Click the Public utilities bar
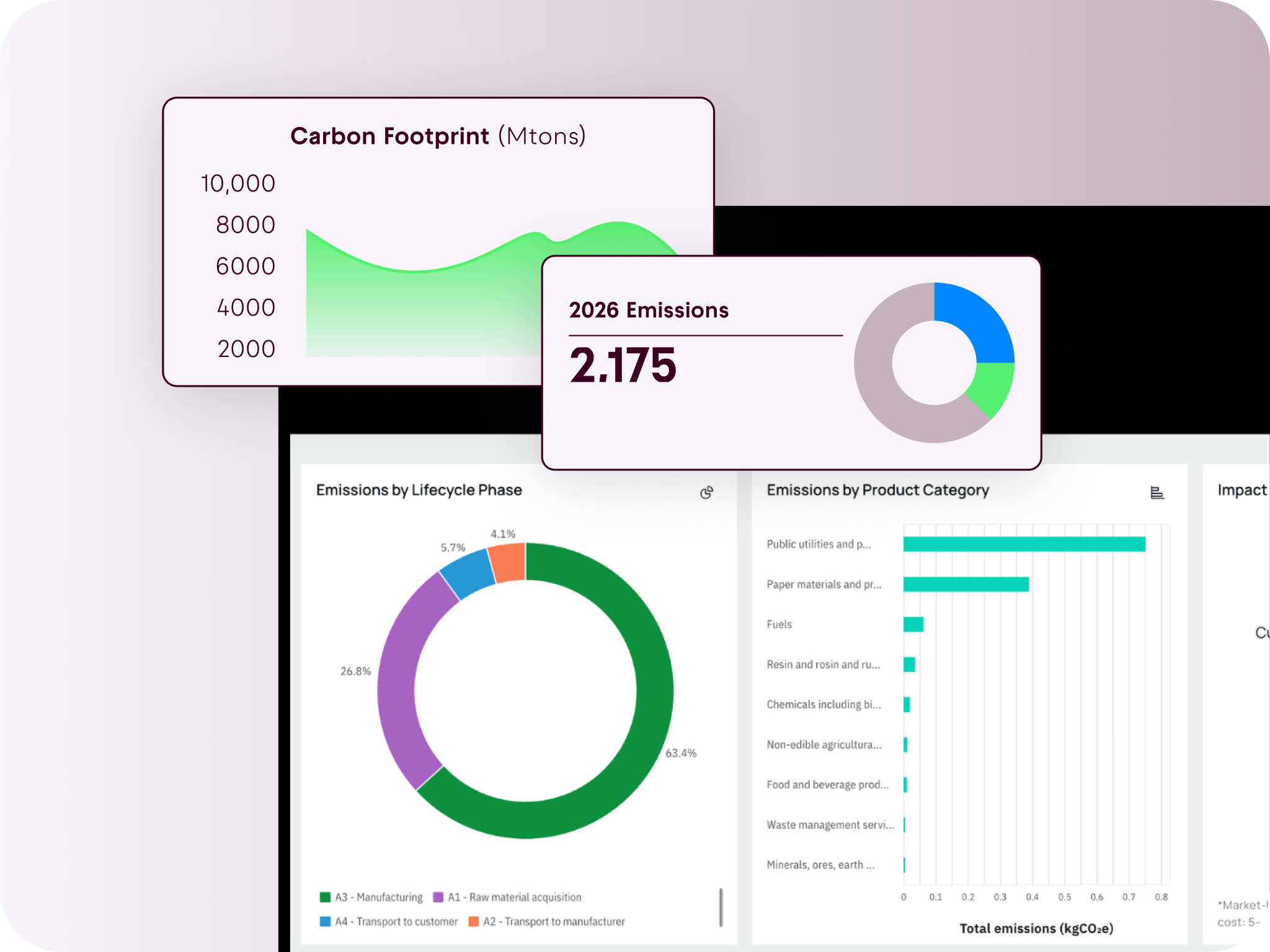Screen dimensions: 1270x952 tap(1023, 544)
